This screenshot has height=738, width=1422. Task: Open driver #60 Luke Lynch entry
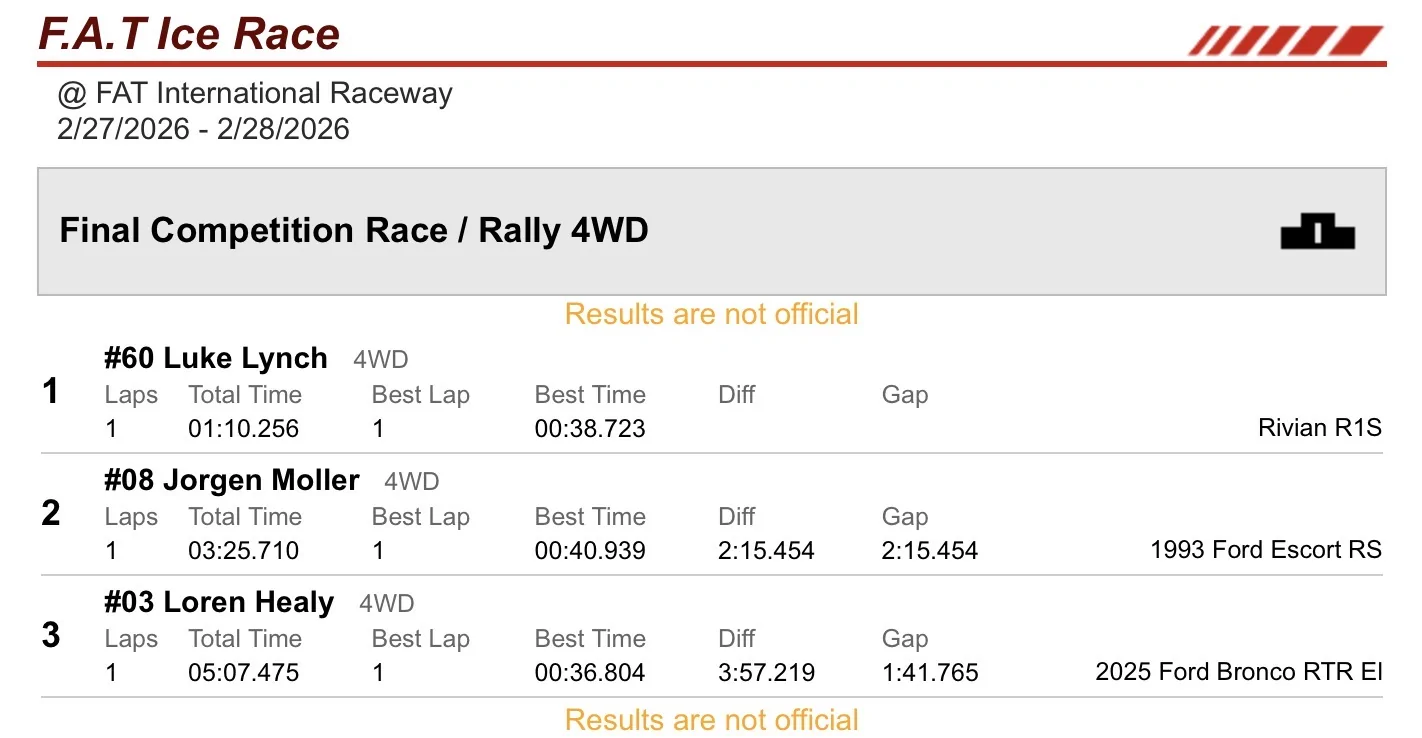216,358
